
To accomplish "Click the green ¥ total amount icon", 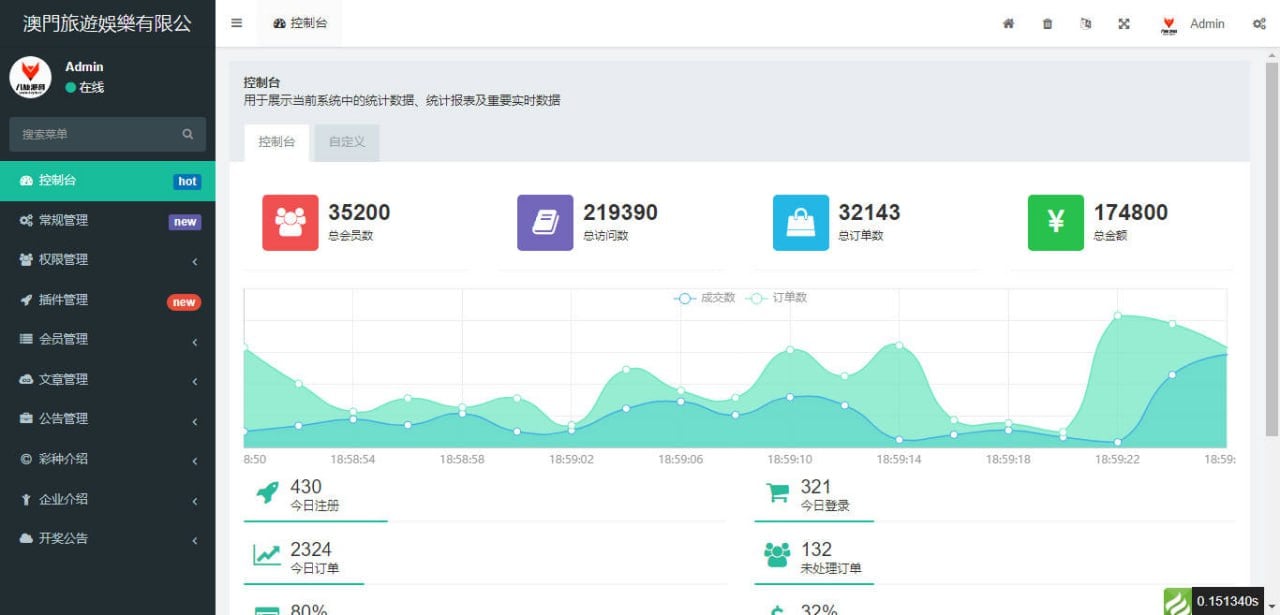I will 1055,222.
